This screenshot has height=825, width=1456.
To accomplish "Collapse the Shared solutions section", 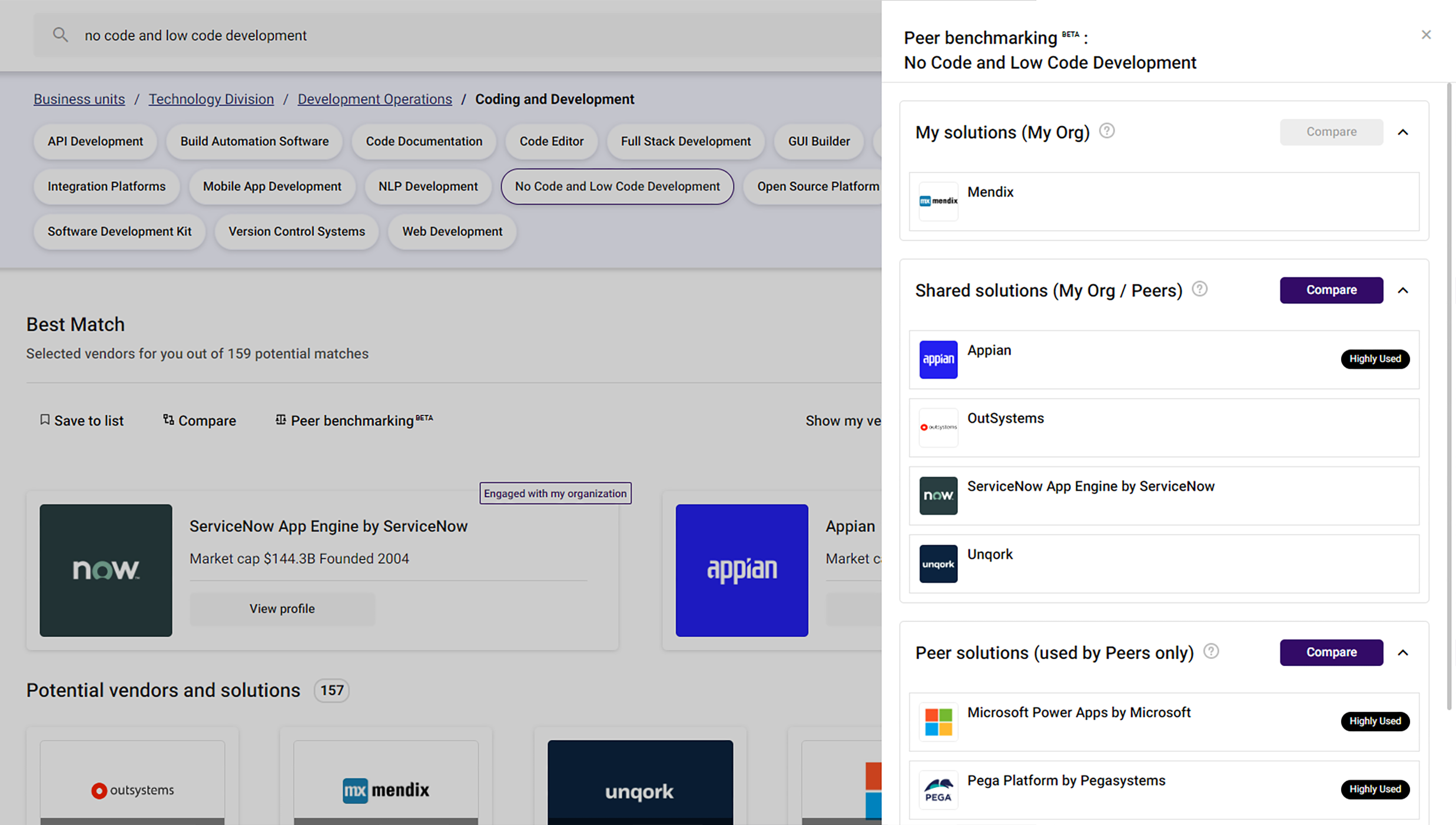I will [x=1403, y=290].
